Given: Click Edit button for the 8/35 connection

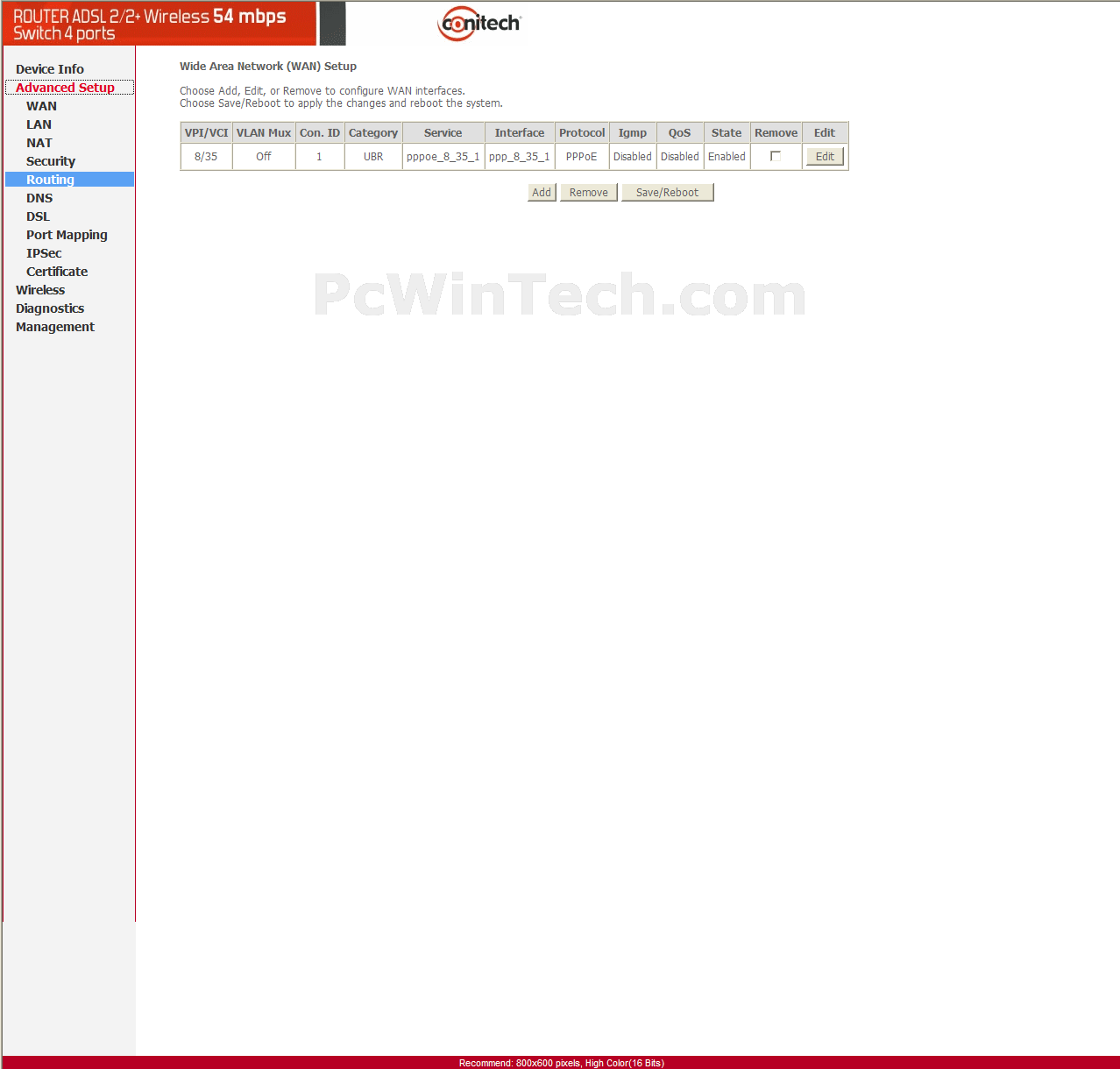Looking at the screenshot, I should click(x=825, y=157).
